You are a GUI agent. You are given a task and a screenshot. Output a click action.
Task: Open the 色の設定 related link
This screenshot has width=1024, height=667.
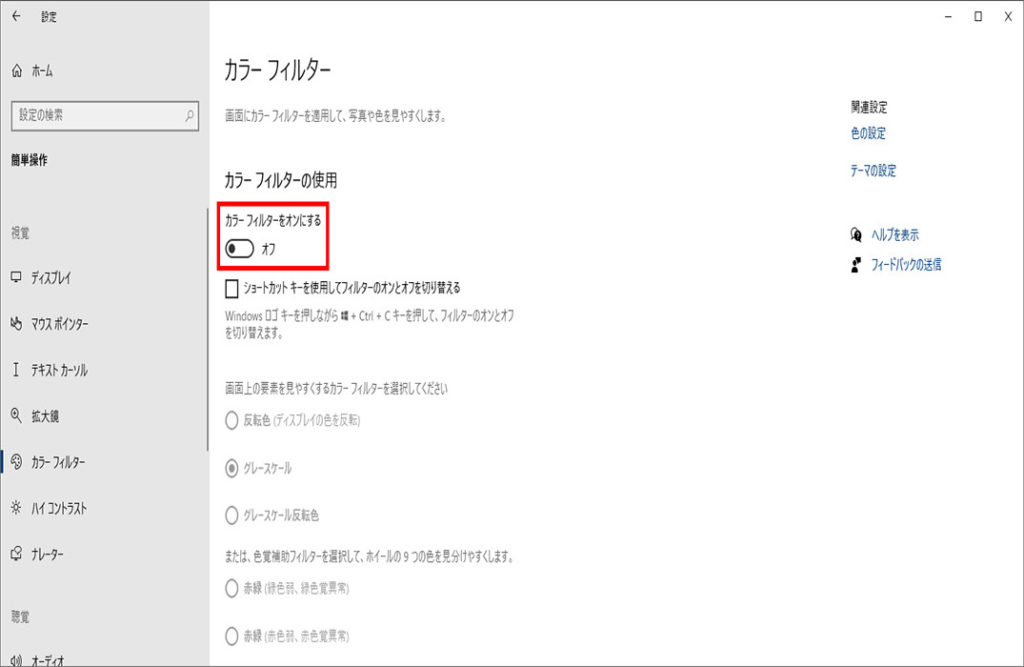tap(868, 133)
